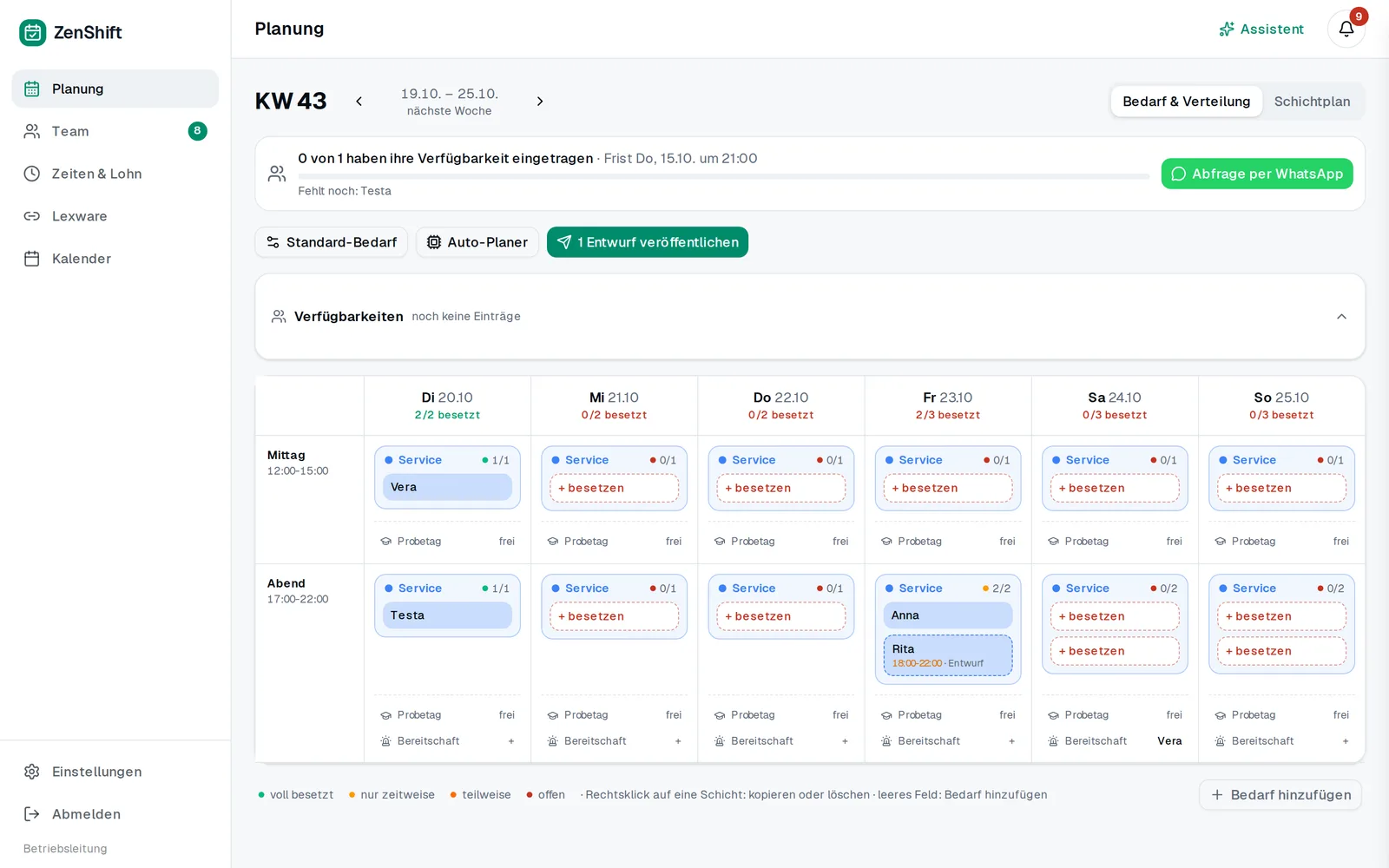Open the notifications bell
The image size is (1389, 868).
coord(1346,29)
